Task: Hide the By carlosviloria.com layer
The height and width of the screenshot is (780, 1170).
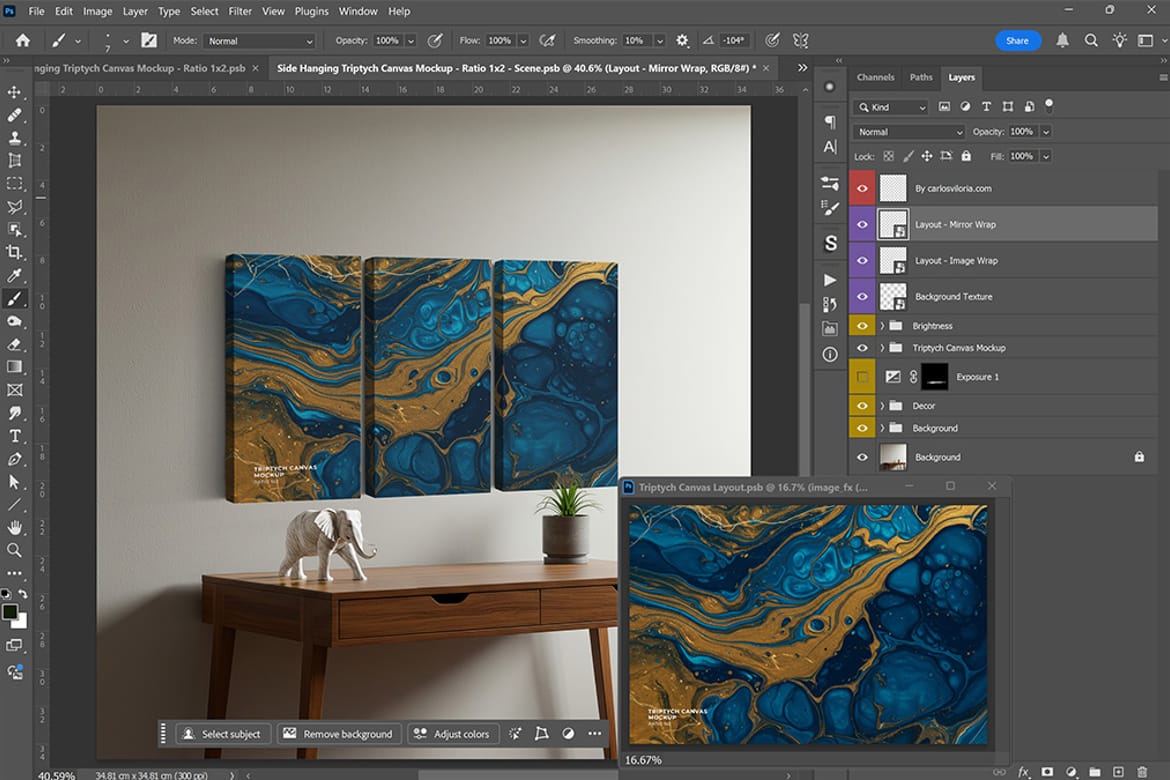Action: coord(863,188)
